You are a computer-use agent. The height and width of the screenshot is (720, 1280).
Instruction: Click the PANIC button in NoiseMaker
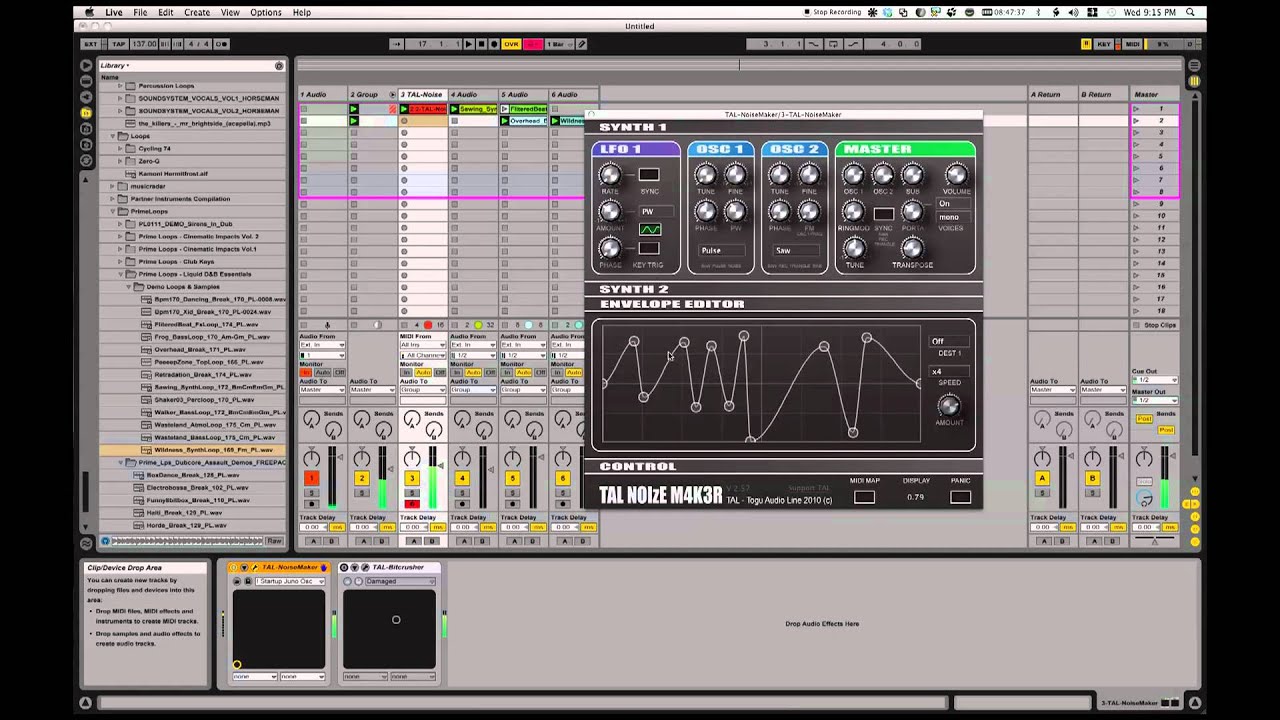click(960, 497)
